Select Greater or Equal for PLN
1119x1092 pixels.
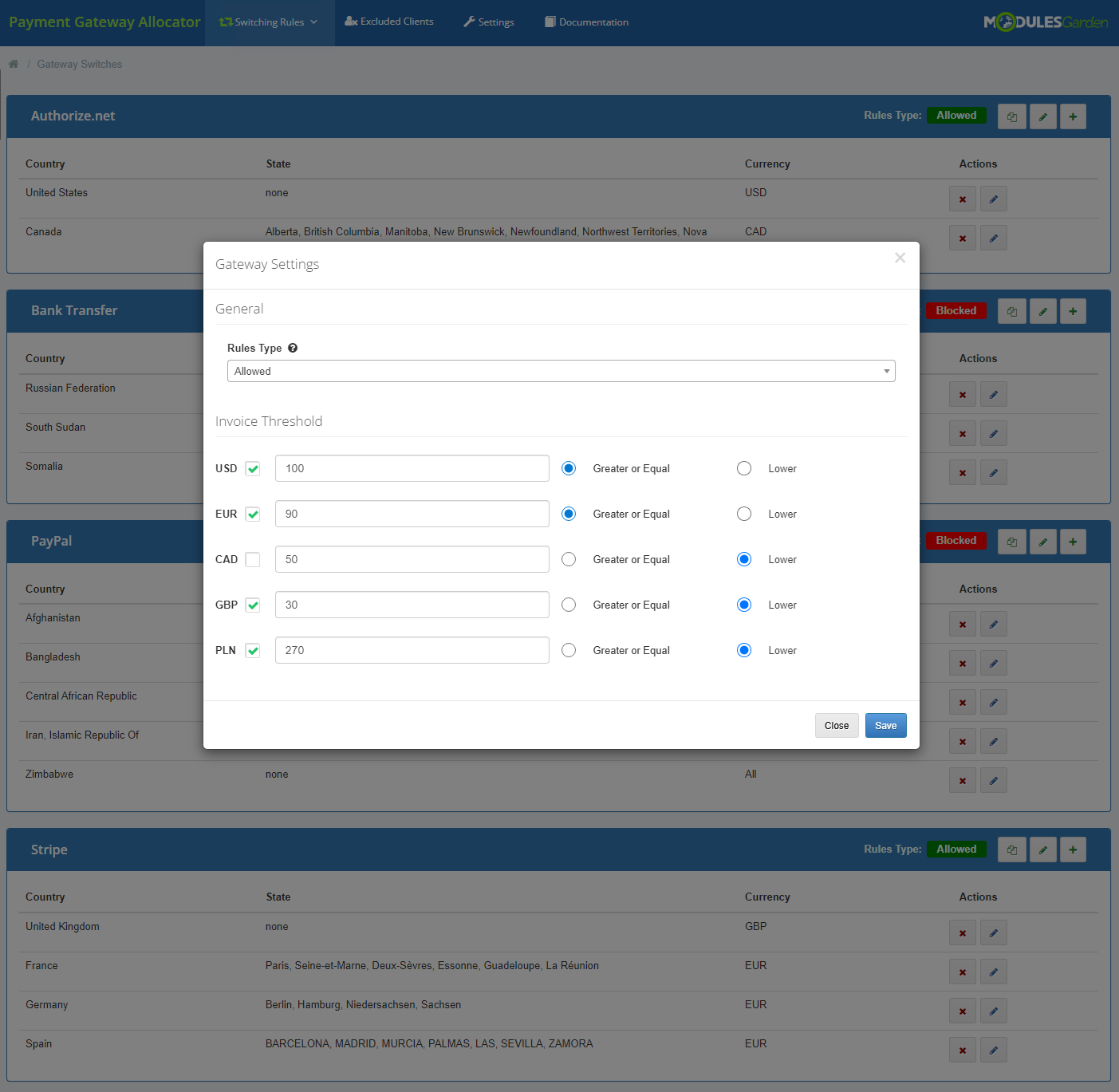[x=569, y=650]
